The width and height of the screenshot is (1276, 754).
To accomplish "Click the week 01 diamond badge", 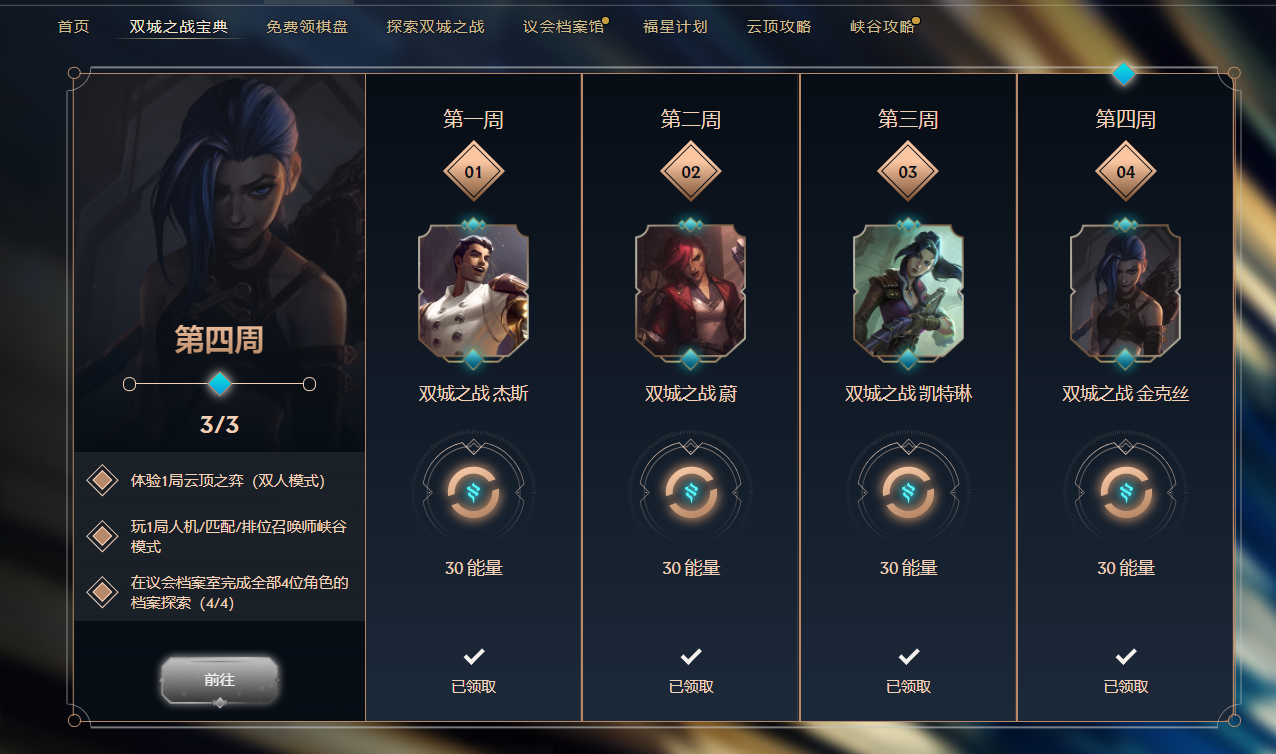I will (x=473, y=171).
